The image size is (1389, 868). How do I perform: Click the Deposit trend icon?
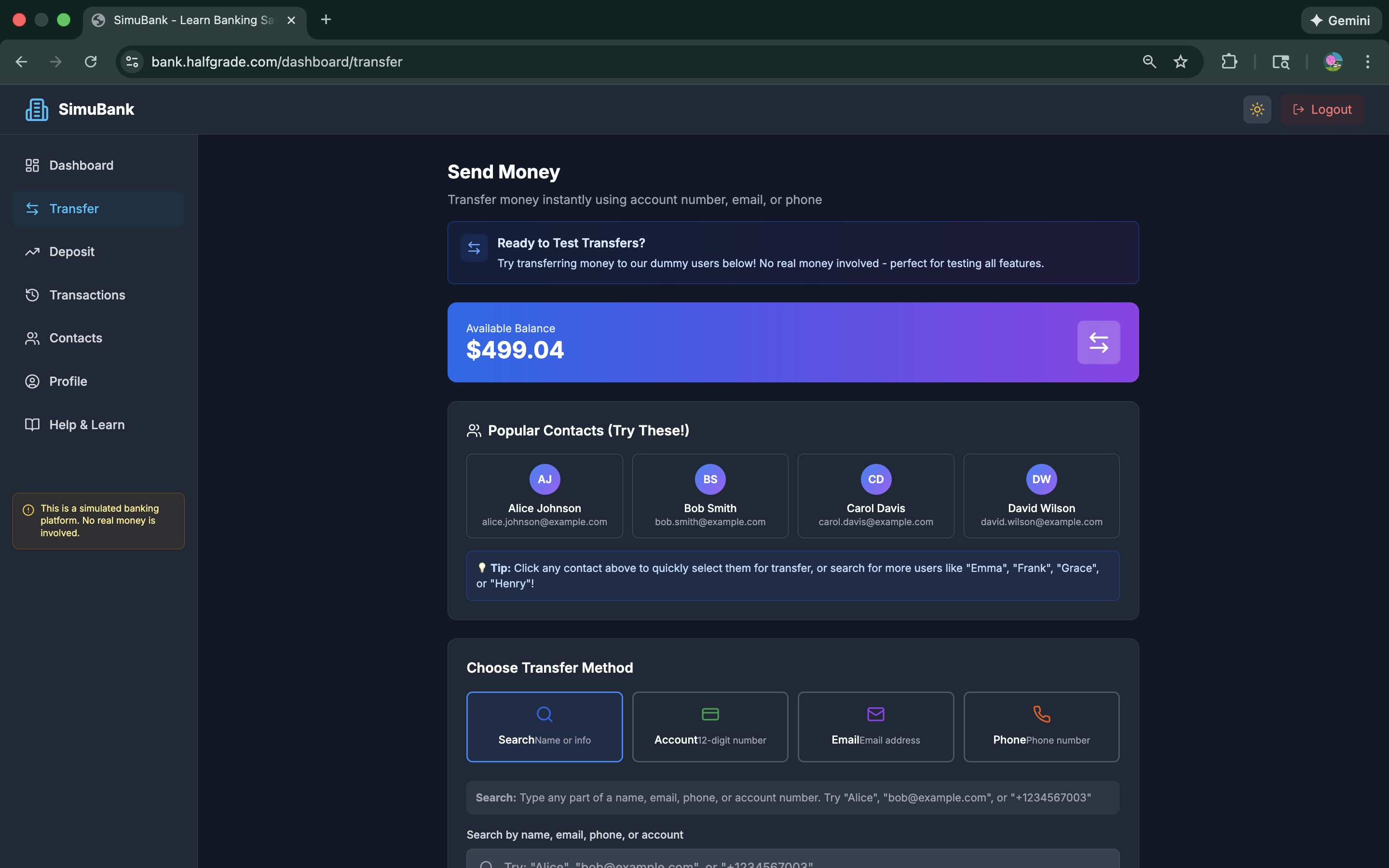pyautogui.click(x=32, y=251)
